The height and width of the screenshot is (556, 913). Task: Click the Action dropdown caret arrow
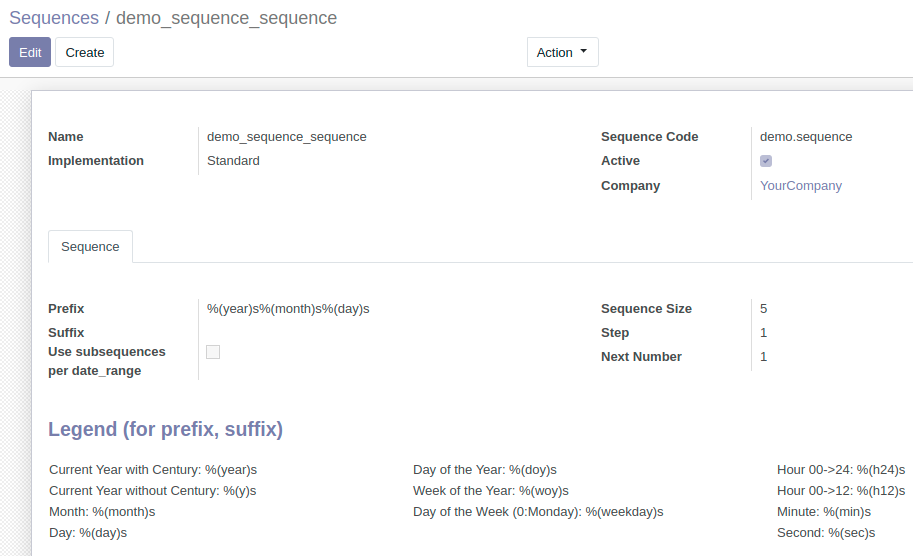(x=583, y=51)
